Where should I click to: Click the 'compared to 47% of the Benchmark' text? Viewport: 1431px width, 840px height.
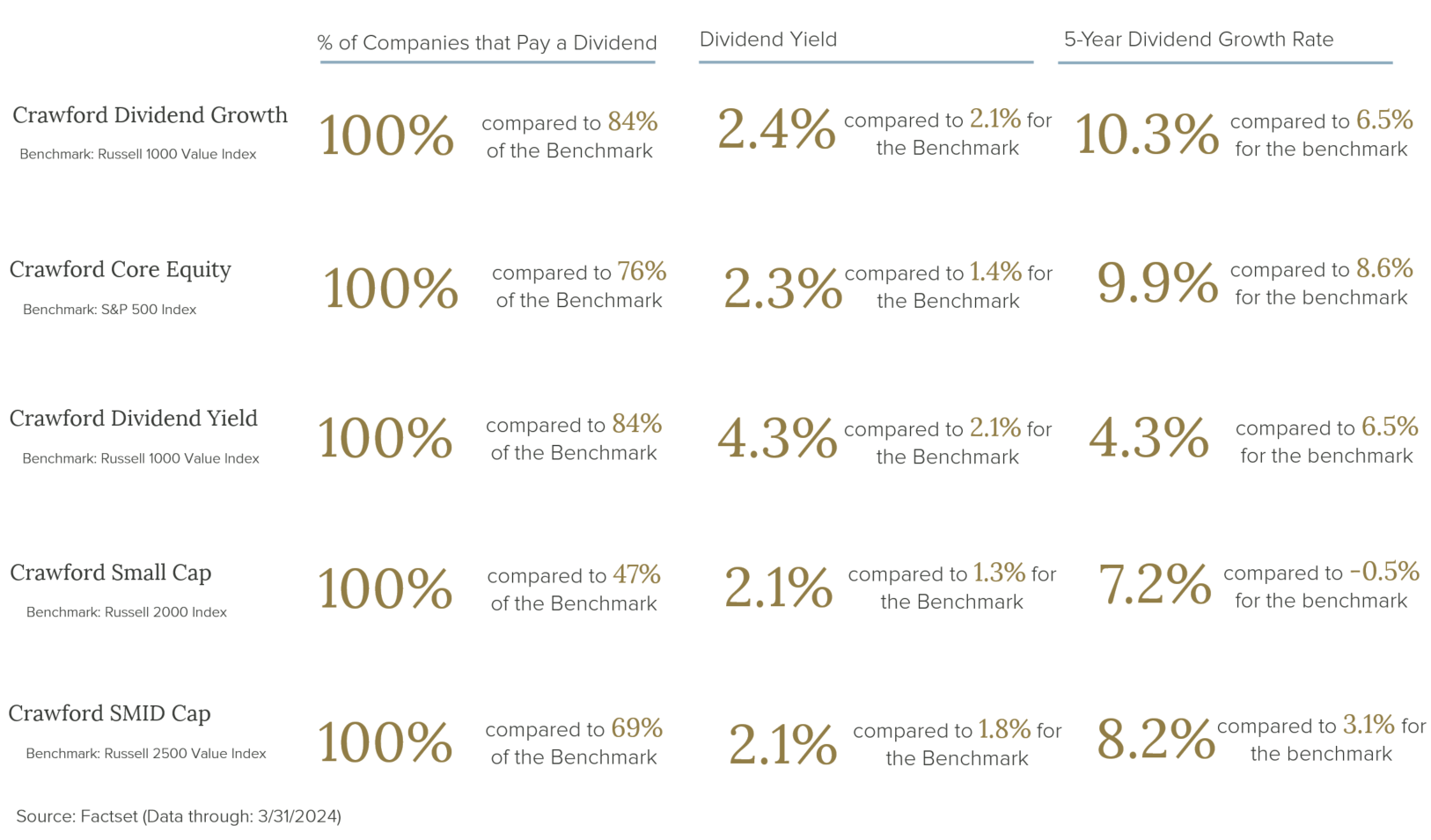click(574, 588)
